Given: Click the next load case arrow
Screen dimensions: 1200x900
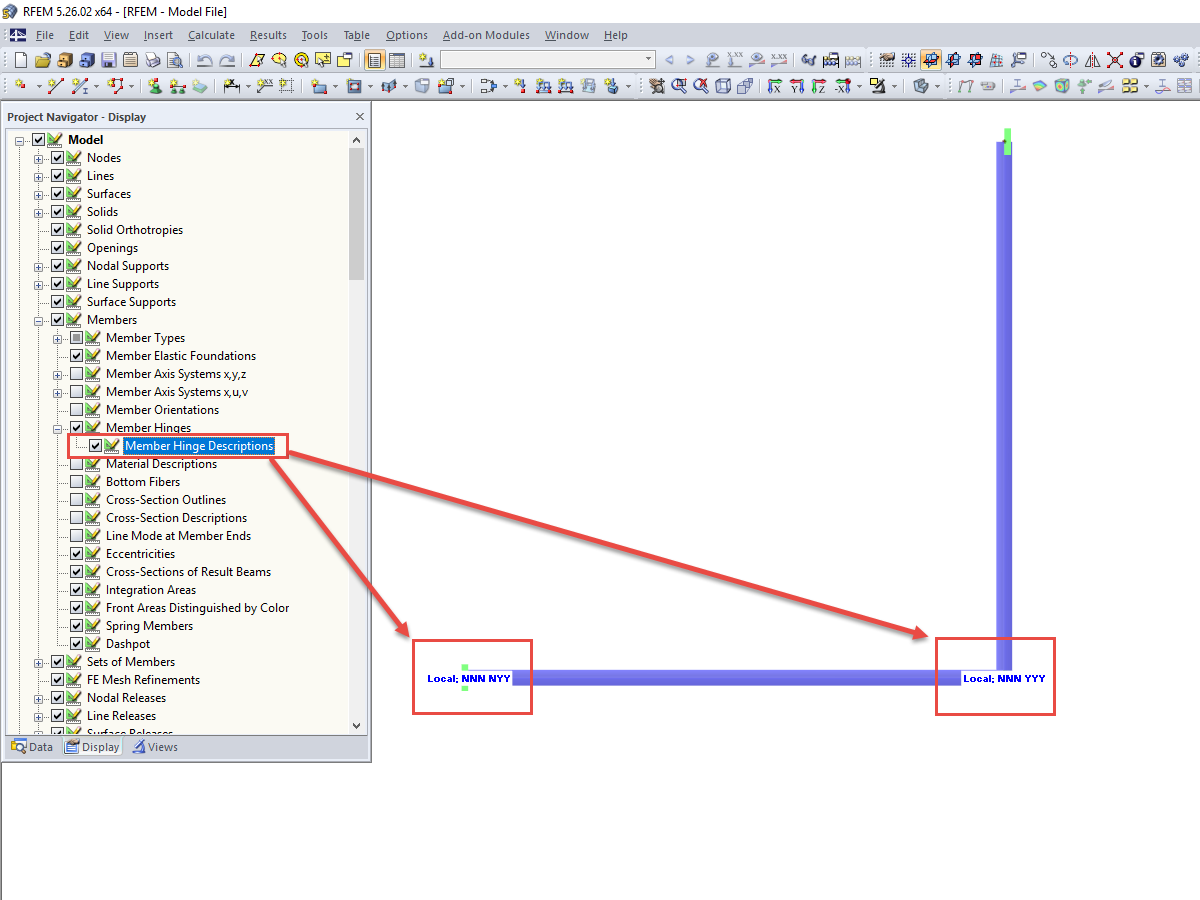Looking at the screenshot, I should 690,60.
